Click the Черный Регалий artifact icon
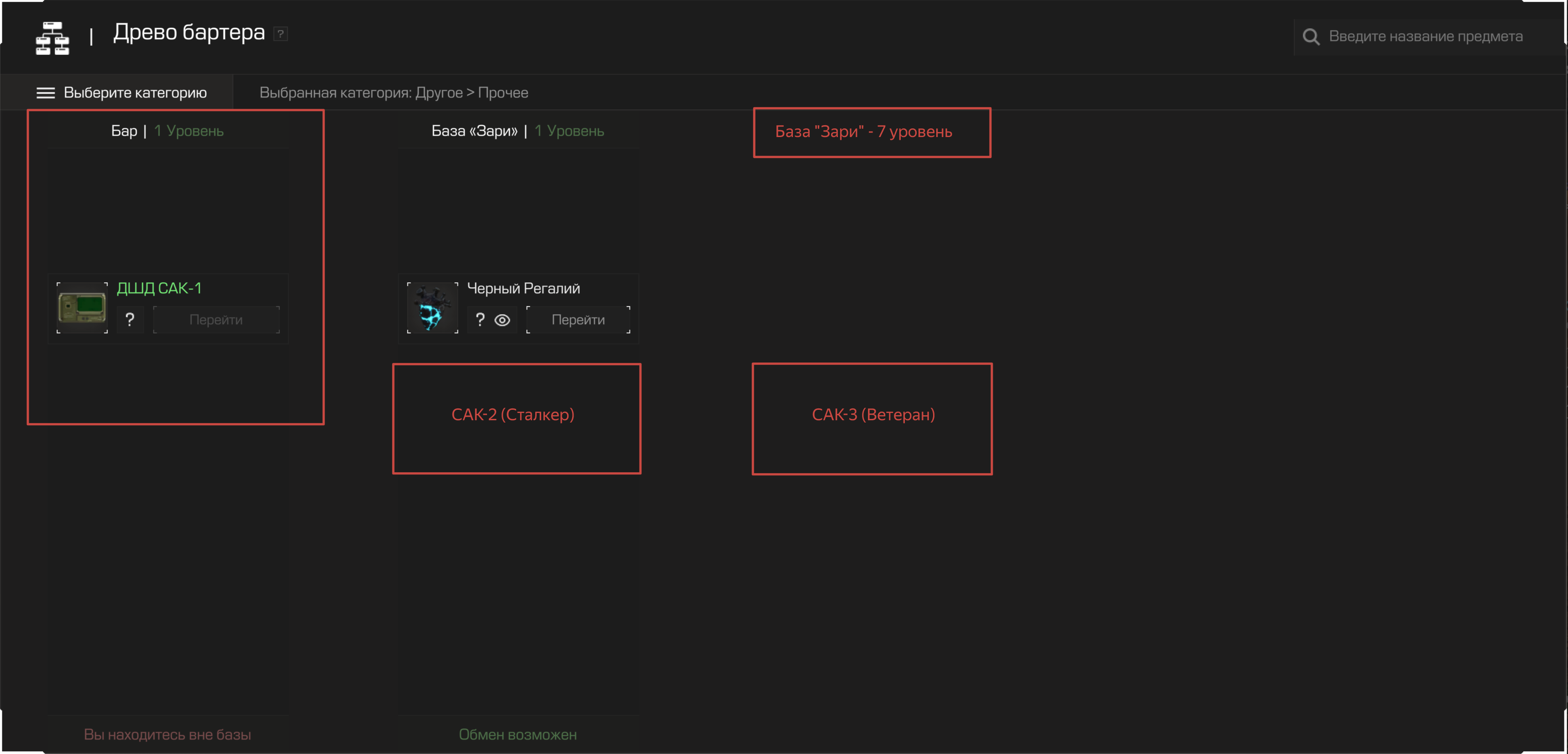The image size is (1568, 754). 432,308
